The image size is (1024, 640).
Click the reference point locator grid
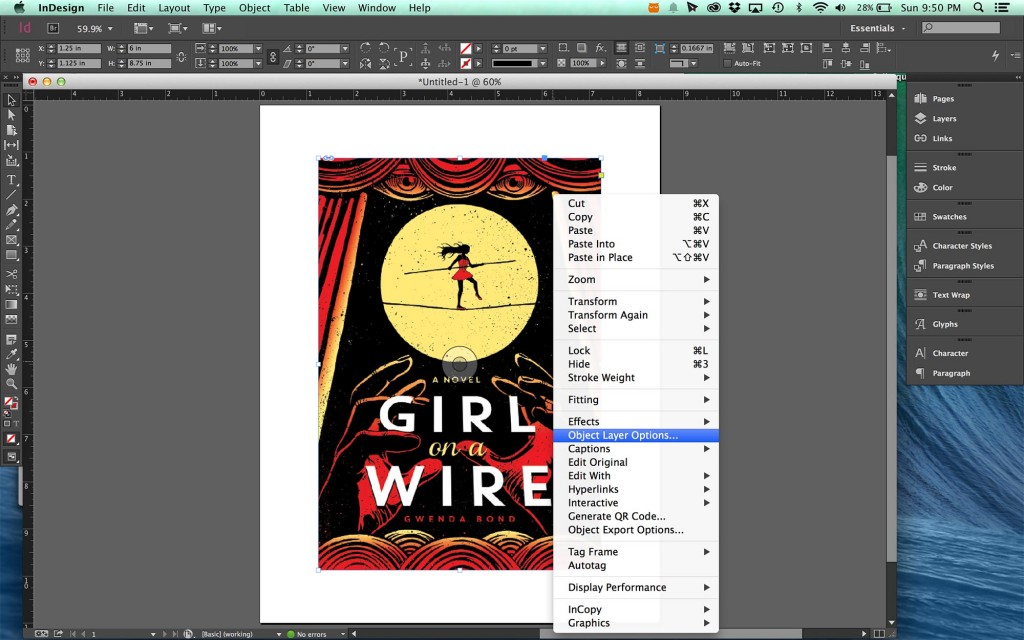click(x=22, y=56)
